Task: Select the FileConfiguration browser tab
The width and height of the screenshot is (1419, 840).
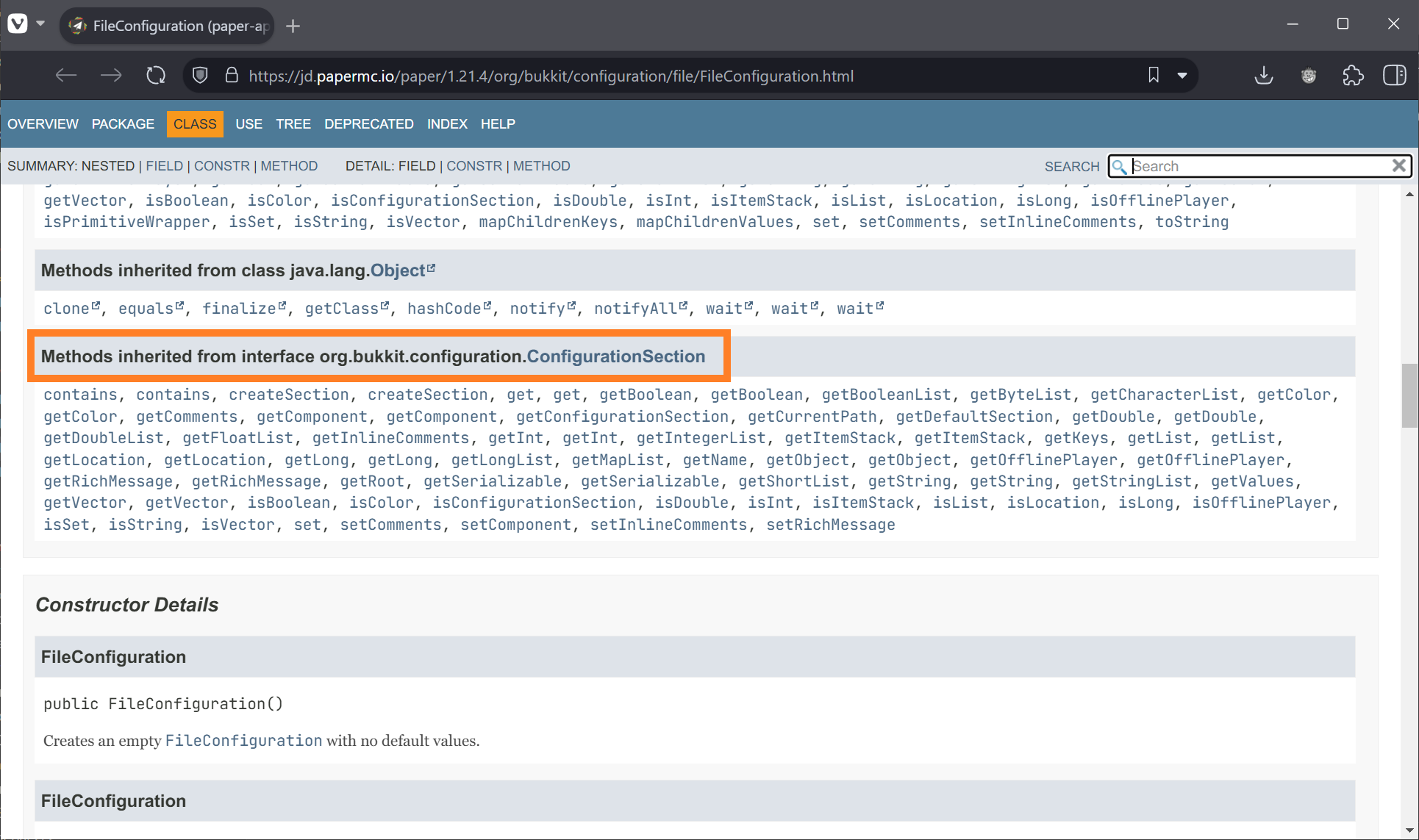Action: tap(167, 26)
